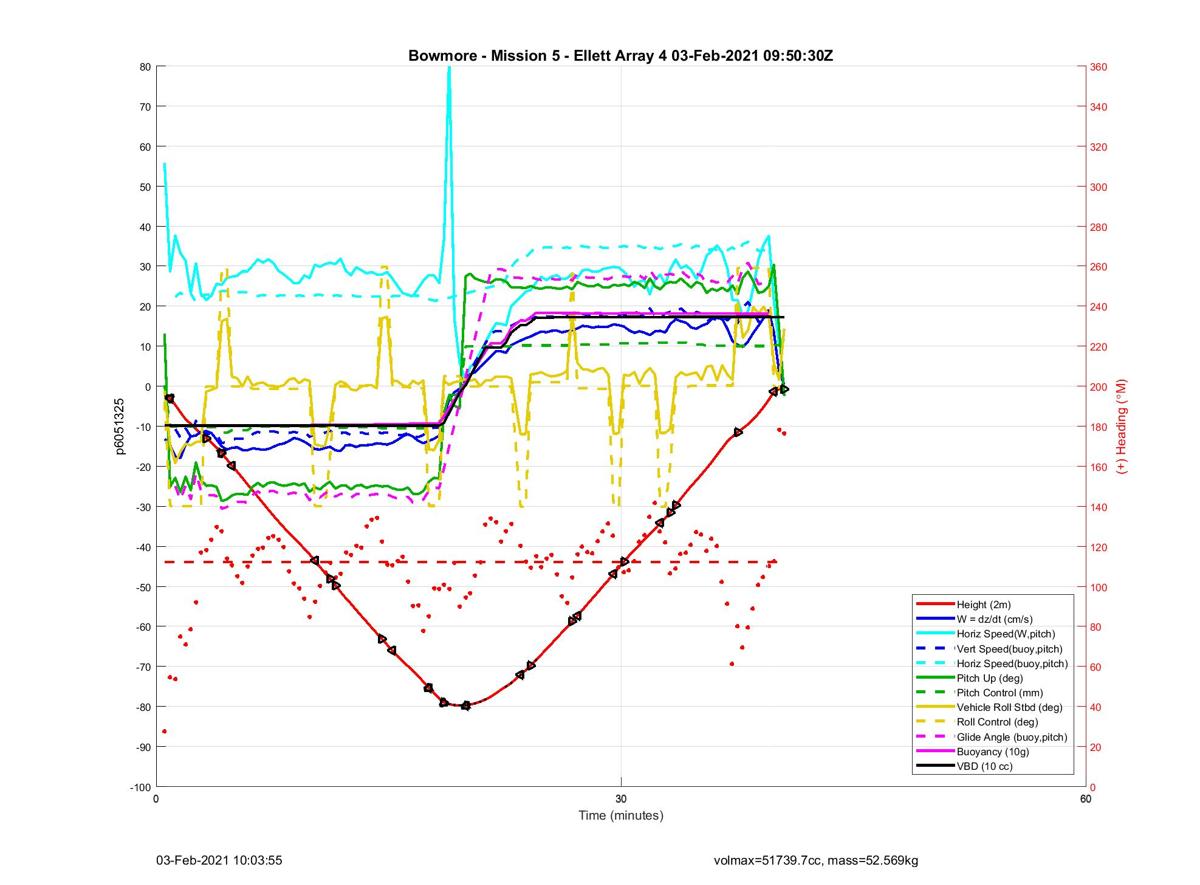Click the black line sample beside "VBD (10 cc)"
This screenshot has width=1200, height=885.
934,766
